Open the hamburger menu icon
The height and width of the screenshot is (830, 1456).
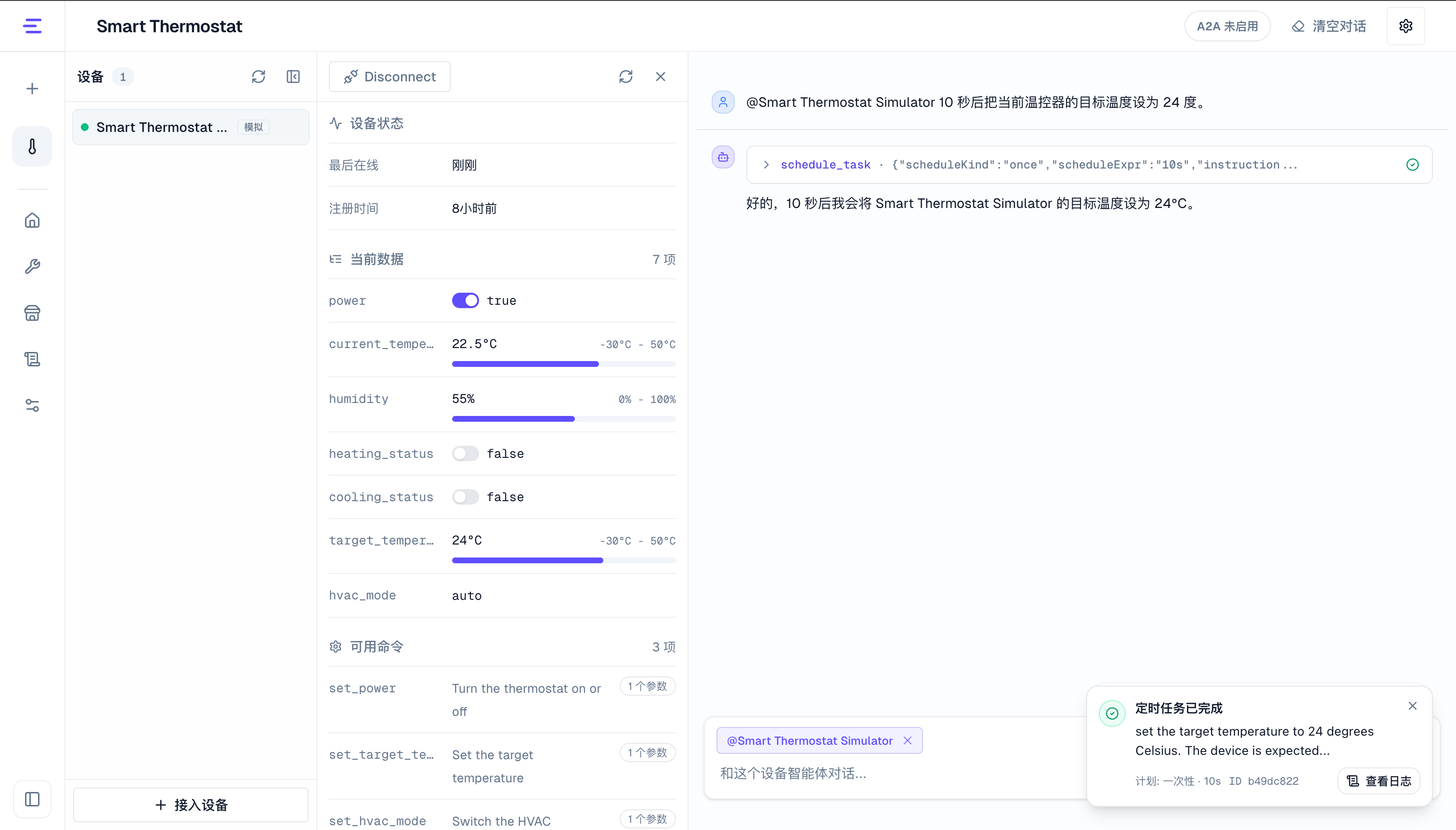tap(32, 26)
